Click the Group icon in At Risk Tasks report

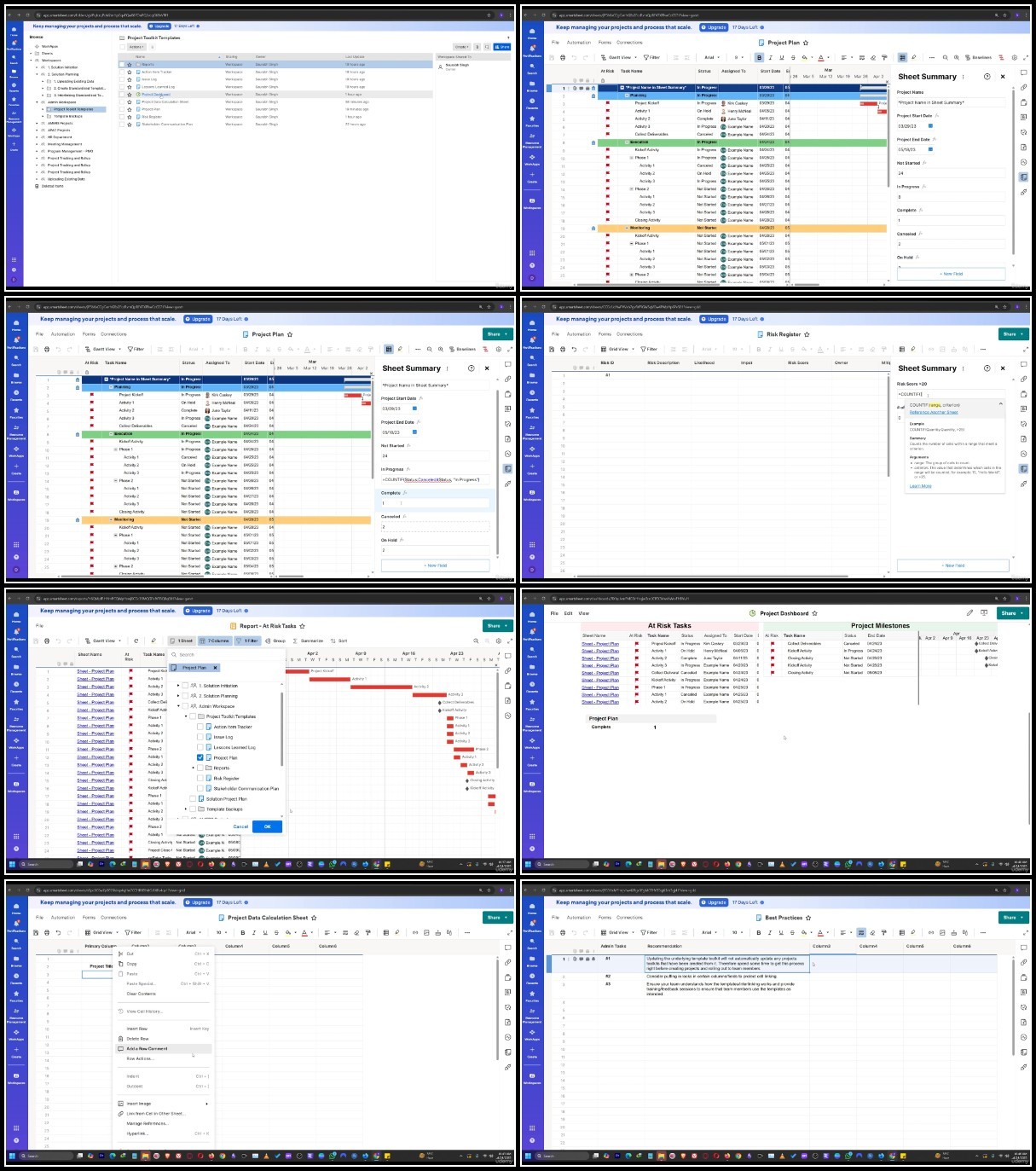pyautogui.click(x=269, y=641)
